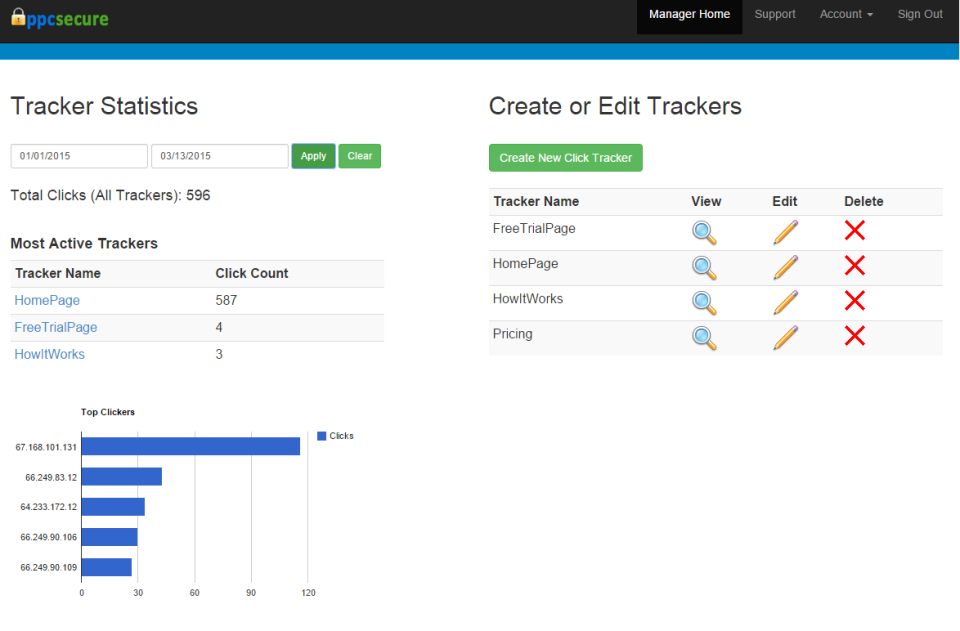Screen dimensions: 960x631
Task: Edit the HowItWorks tracker pencil icon
Action: click(x=786, y=302)
